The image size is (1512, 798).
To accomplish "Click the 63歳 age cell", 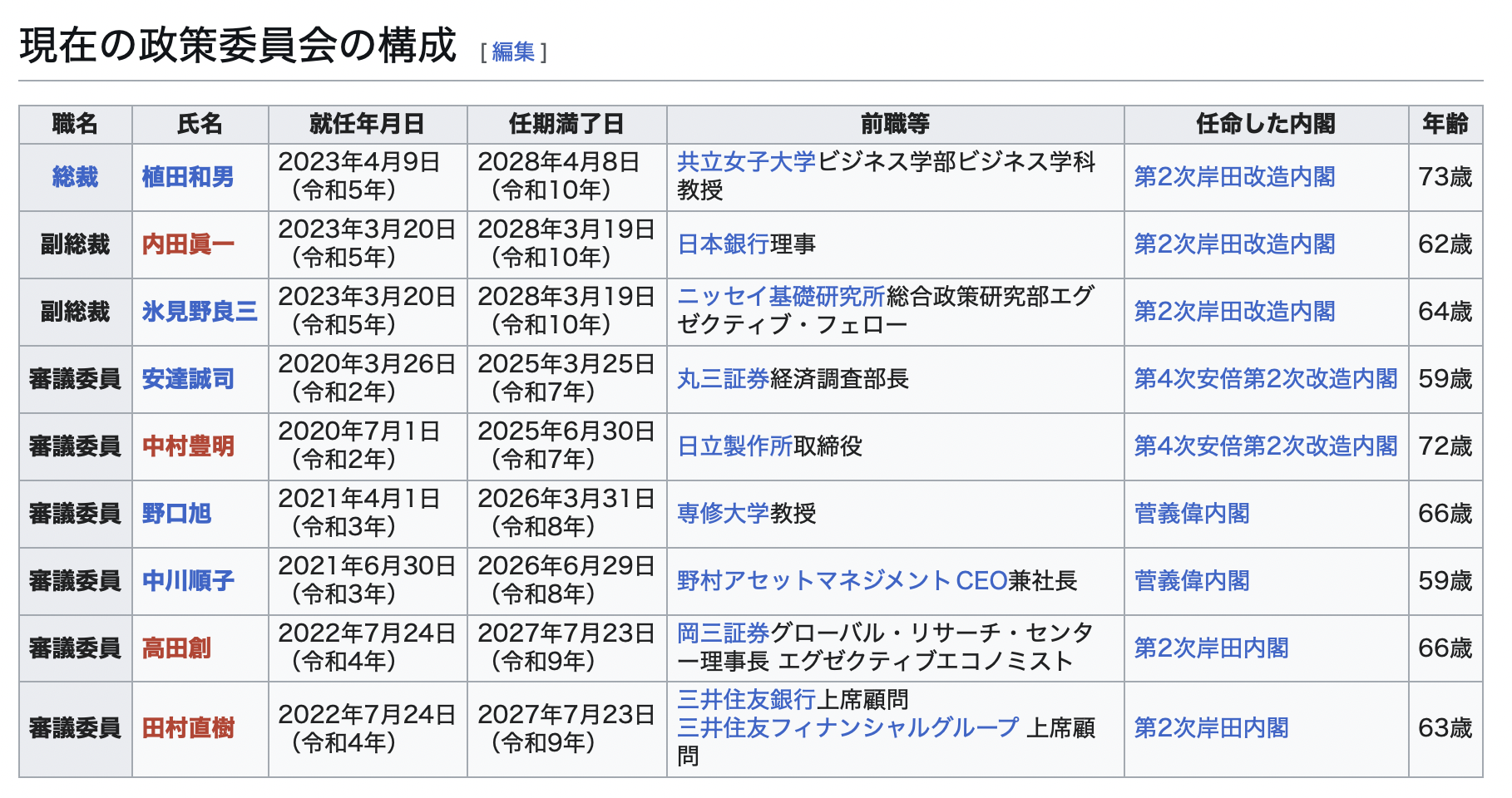I will coord(1445,729).
